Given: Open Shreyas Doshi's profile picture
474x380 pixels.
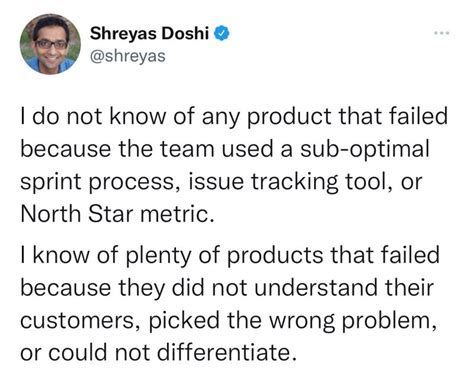Looking at the screenshot, I should click(x=50, y=44).
